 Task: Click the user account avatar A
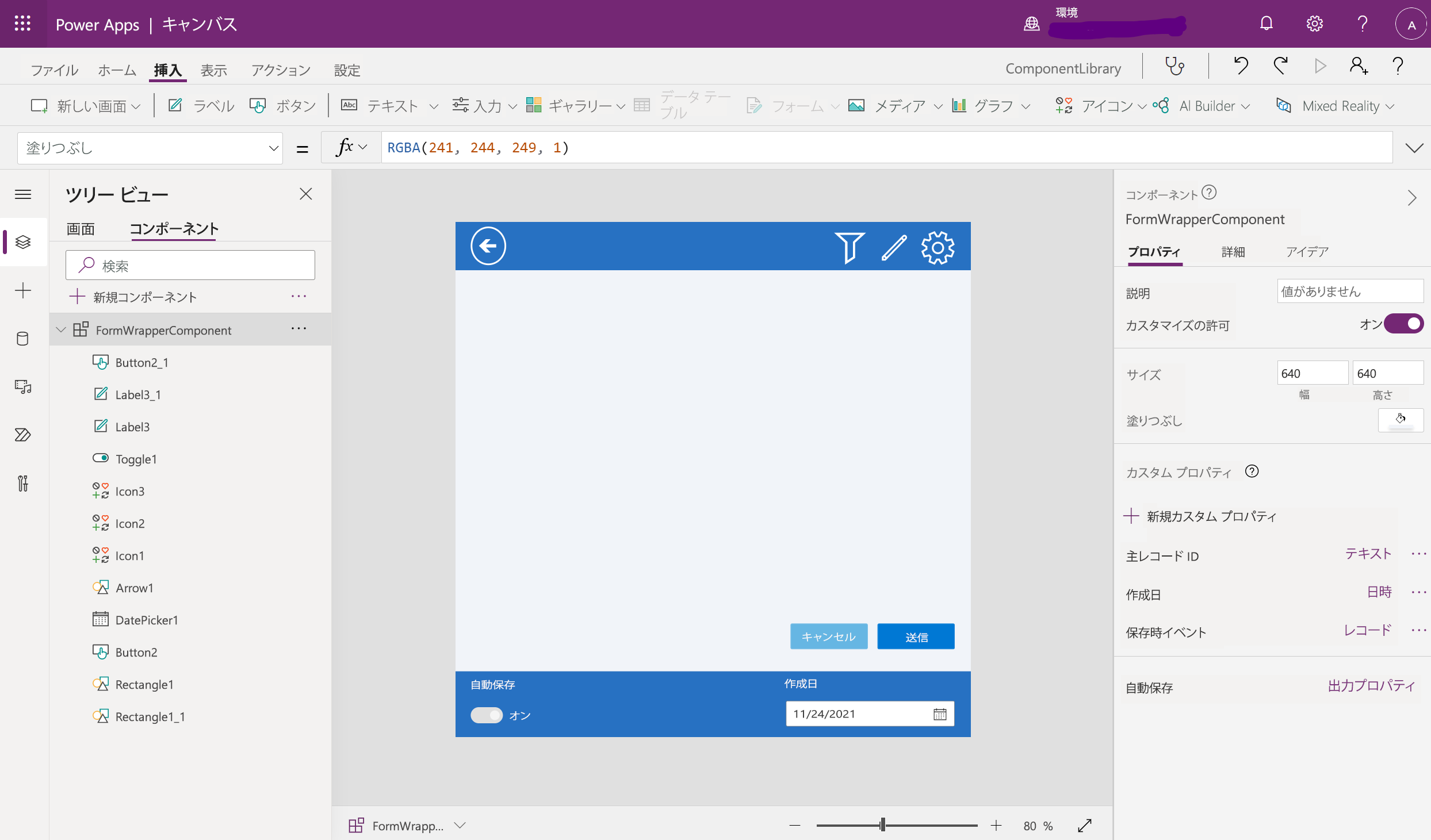[1411, 25]
